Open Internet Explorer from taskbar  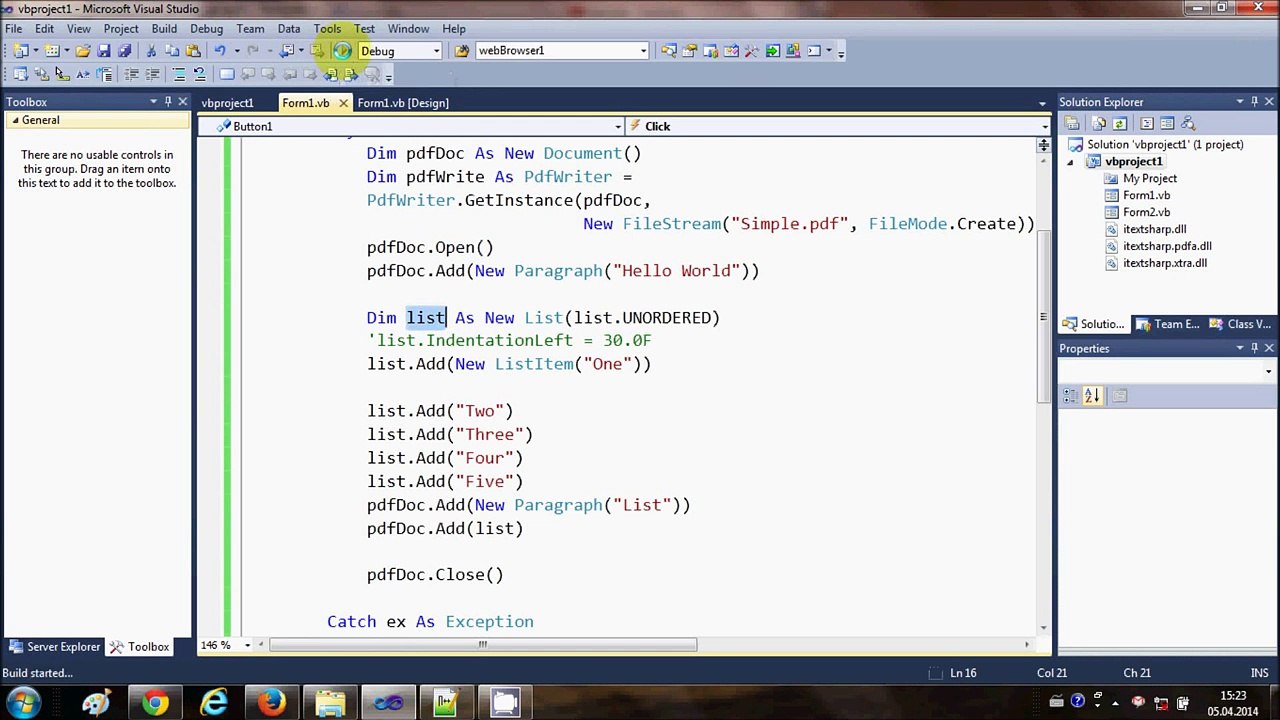(x=213, y=703)
